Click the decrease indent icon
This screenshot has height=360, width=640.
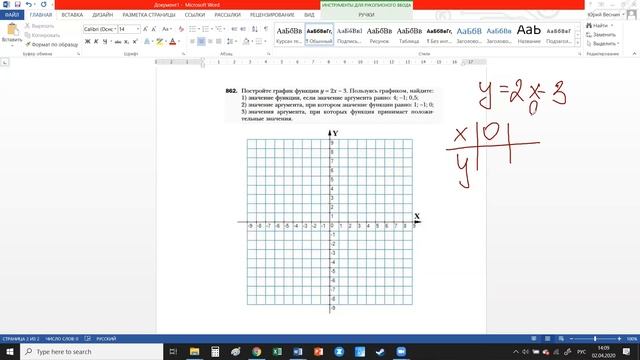tap(234, 29)
